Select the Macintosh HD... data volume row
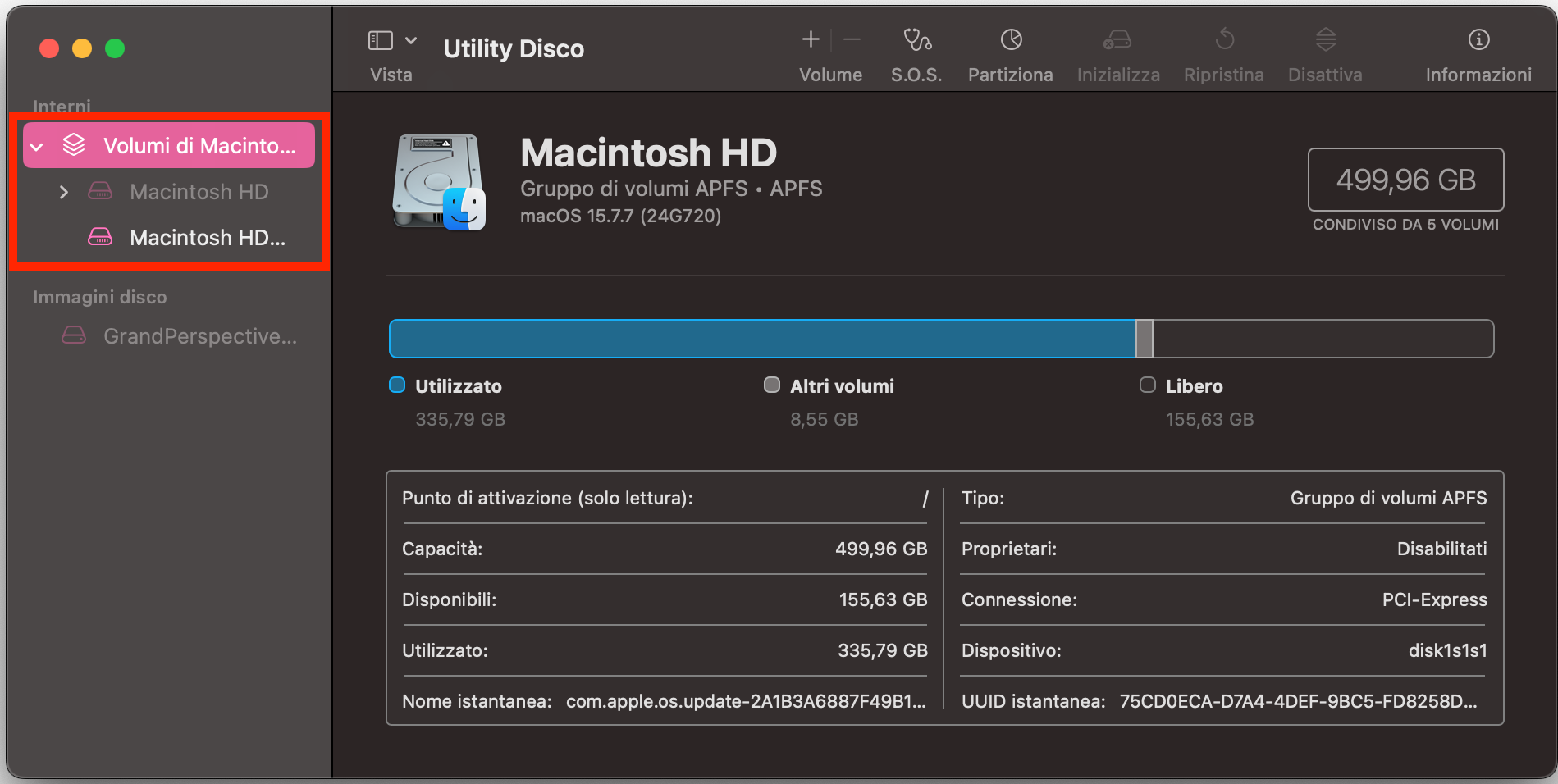The image size is (1558, 784). pyautogui.click(x=169, y=238)
